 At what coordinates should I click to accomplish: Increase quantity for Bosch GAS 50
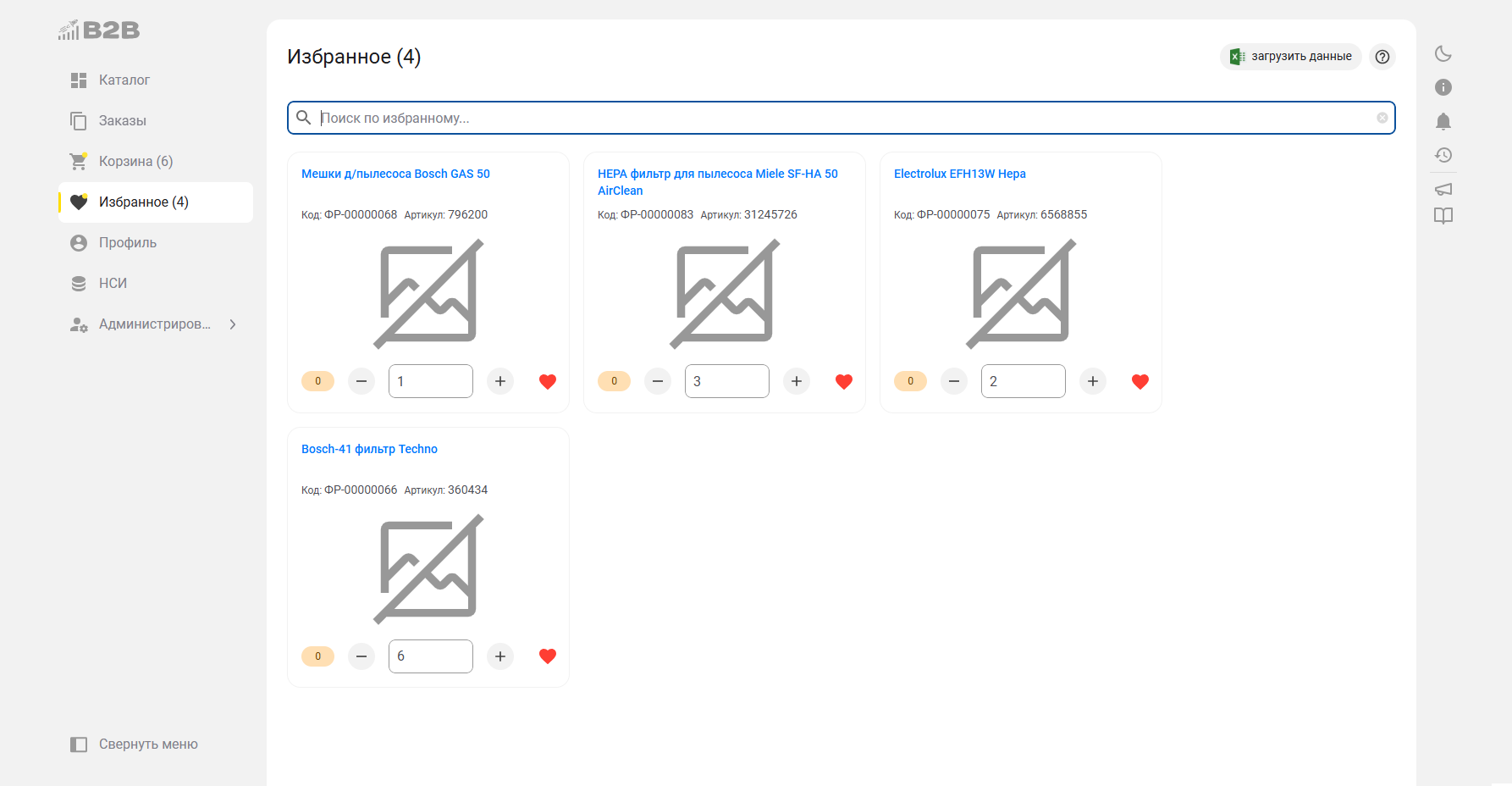(500, 381)
